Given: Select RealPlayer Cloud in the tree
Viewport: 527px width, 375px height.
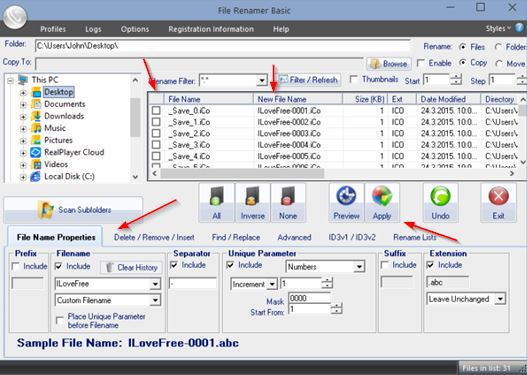Looking at the screenshot, I should [x=74, y=152].
